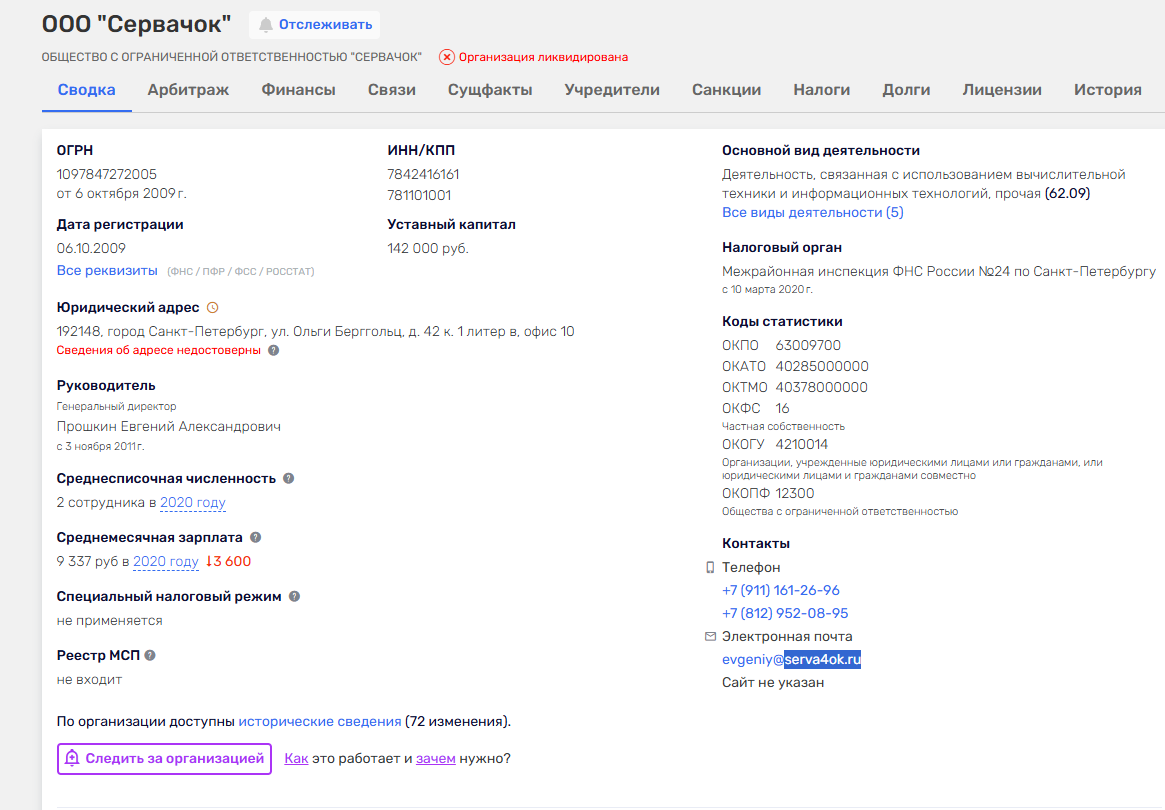Switch to the Сводка tab
1165x810 pixels.
point(87,90)
